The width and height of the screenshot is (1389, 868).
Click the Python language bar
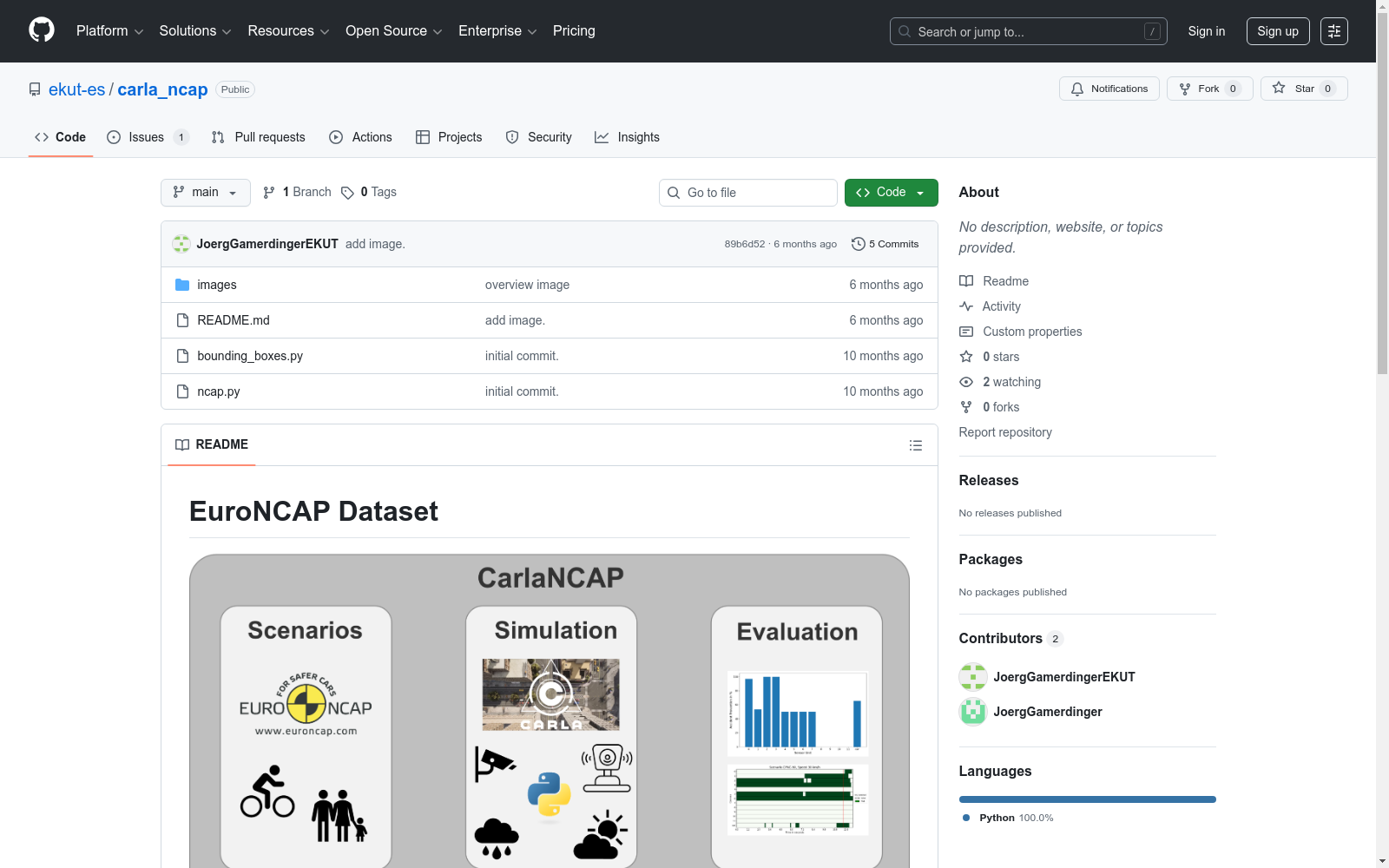(x=1088, y=799)
